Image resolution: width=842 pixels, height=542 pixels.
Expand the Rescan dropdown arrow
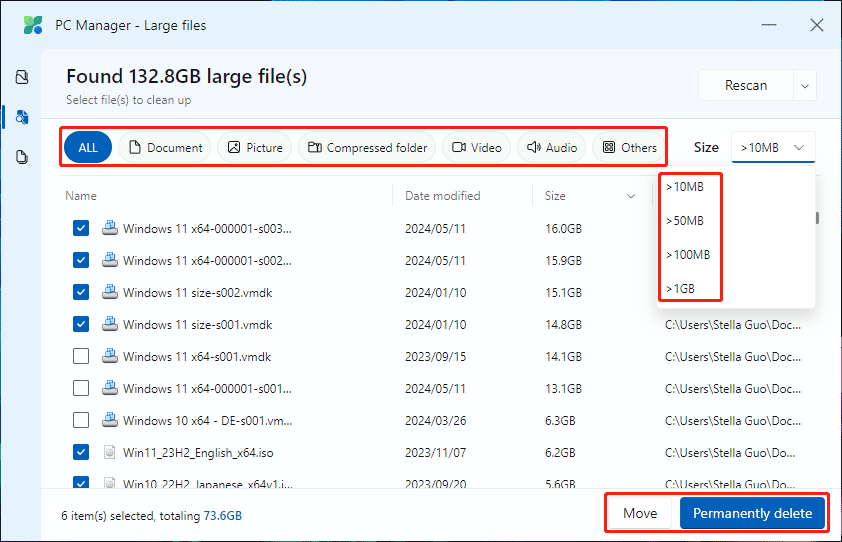(x=804, y=85)
